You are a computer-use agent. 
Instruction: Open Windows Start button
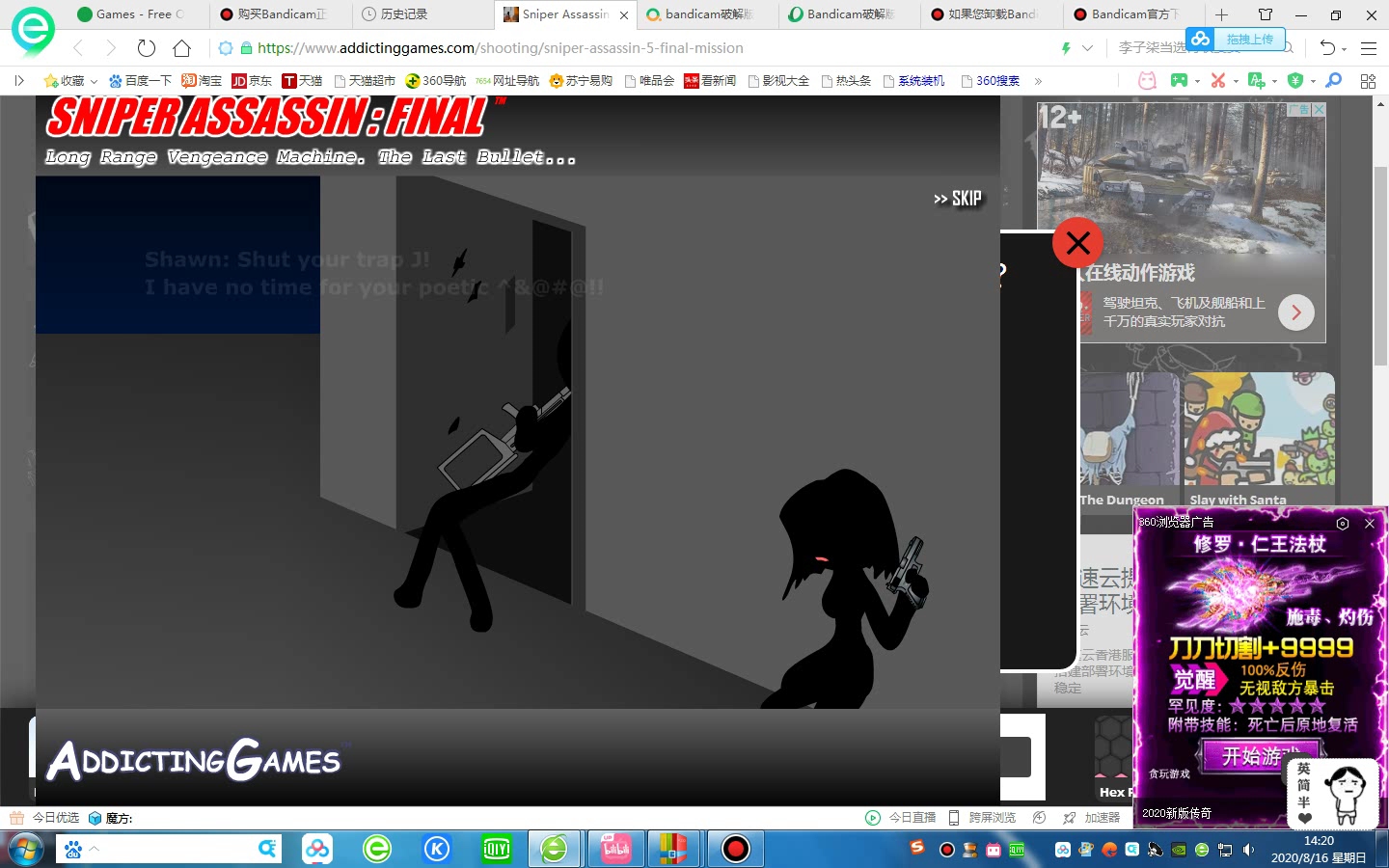(x=25, y=850)
